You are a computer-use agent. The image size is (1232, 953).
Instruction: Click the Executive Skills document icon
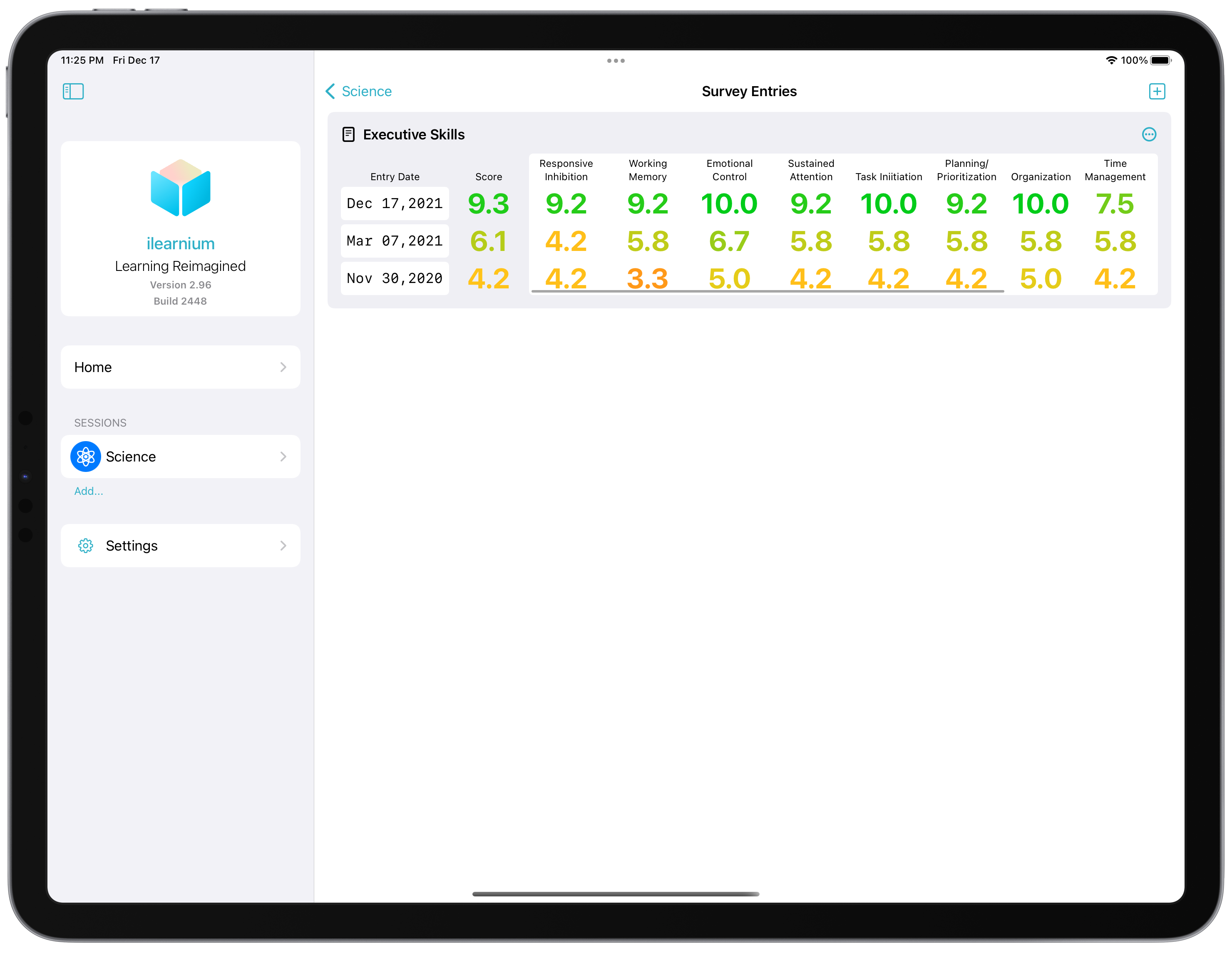(349, 134)
